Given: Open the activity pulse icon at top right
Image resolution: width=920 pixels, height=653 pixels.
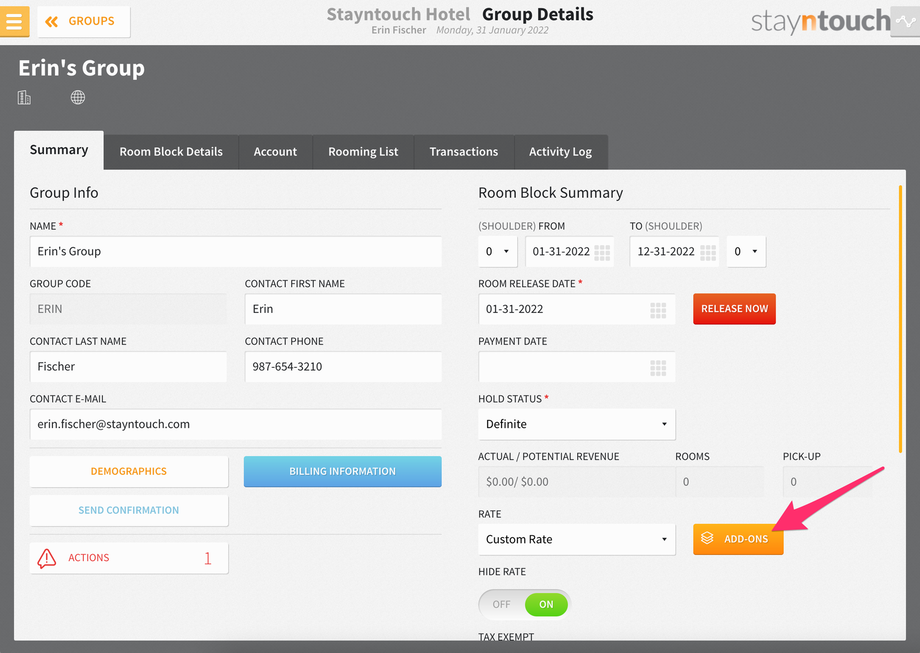Looking at the screenshot, I should (905, 22).
